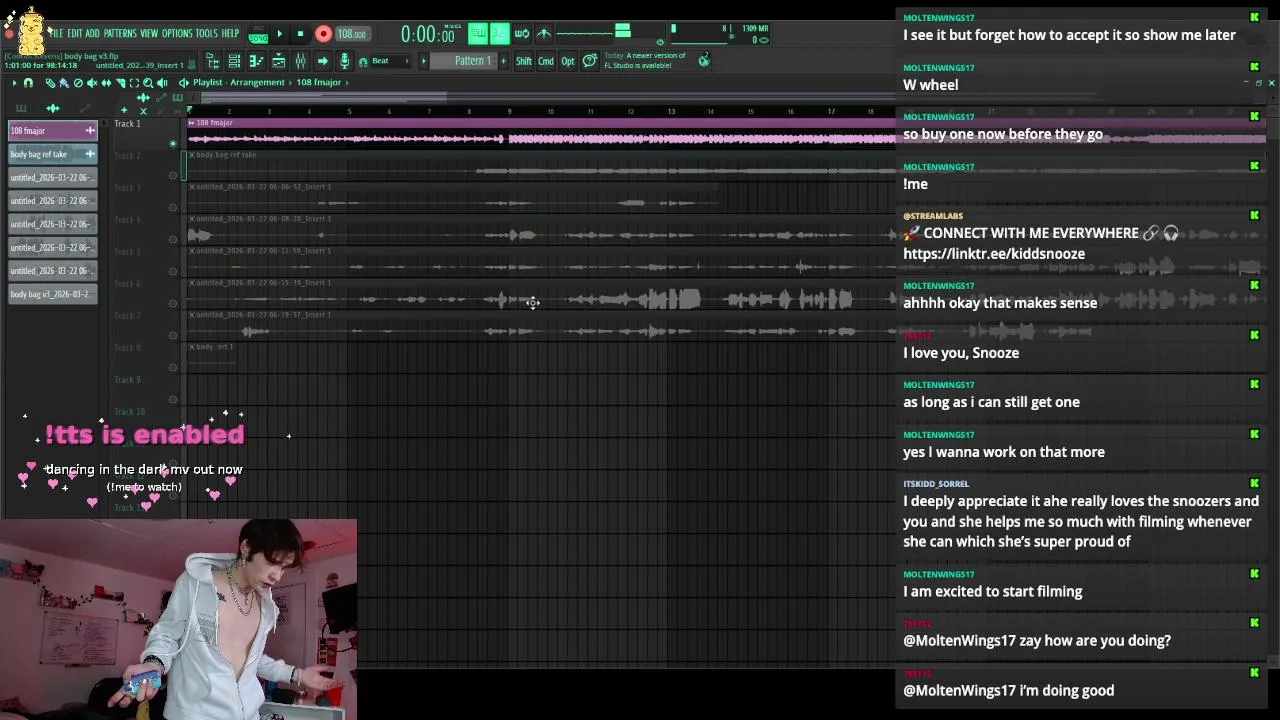Open the piano roll view icon

(256, 61)
